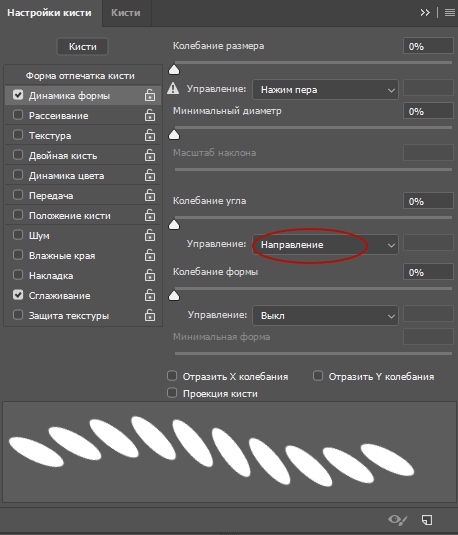This screenshot has width=458, height=535.
Task: Click the warning triangle near Управление
Action: click(173, 89)
